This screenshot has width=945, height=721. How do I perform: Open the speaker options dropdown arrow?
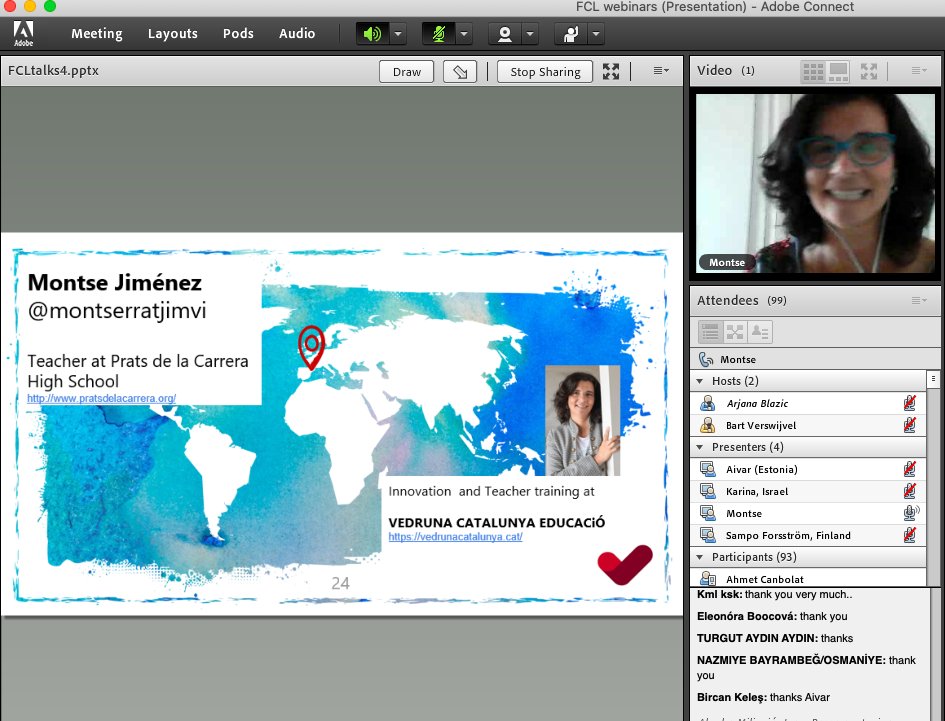(x=398, y=34)
